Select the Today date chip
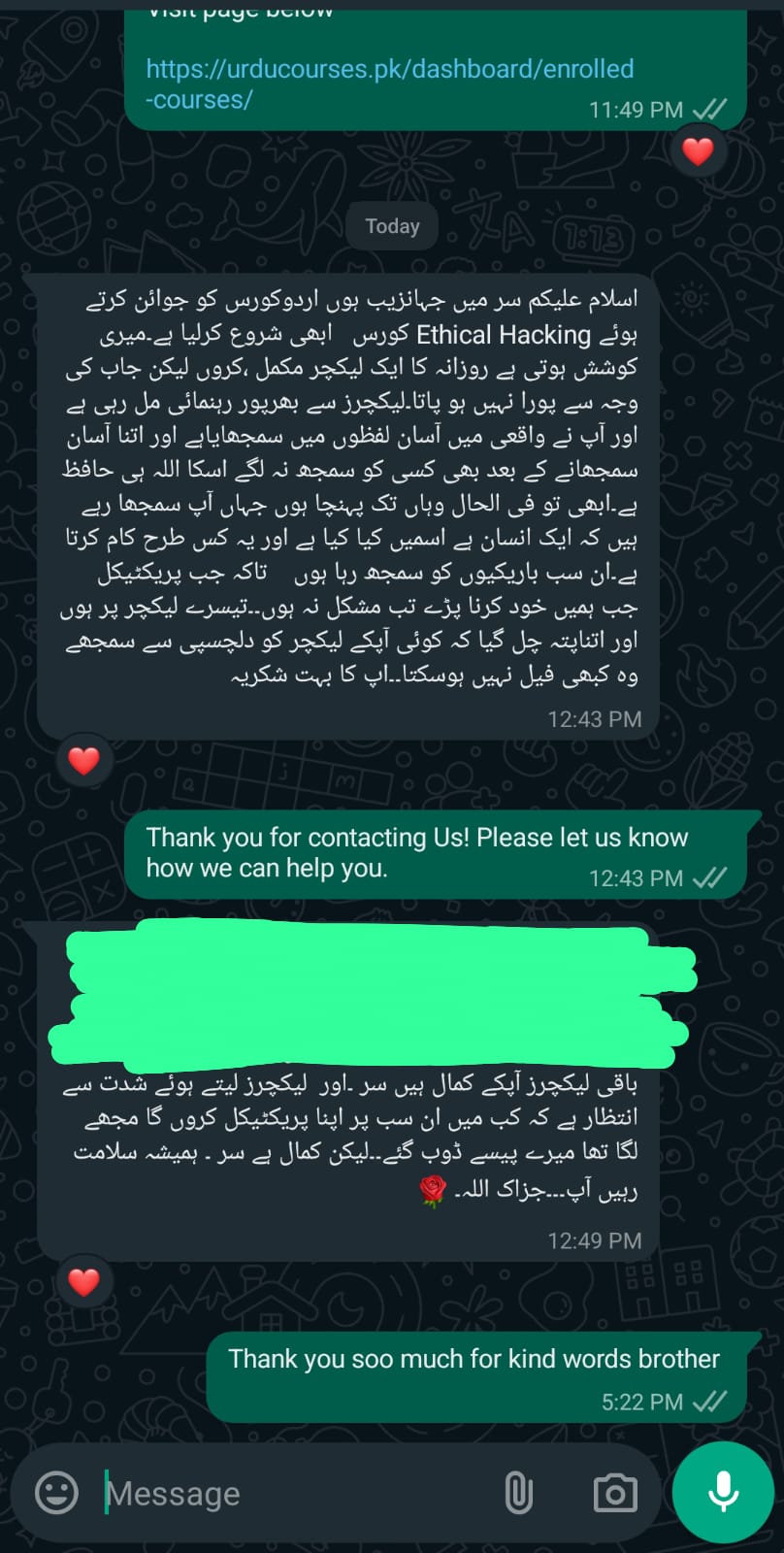784x1553 pixels. pos(392,226)
